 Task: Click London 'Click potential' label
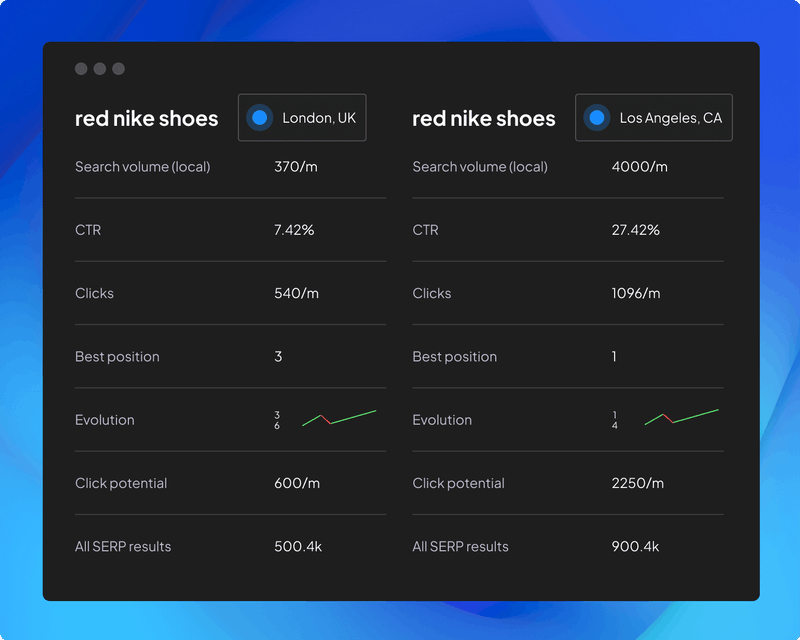point(121,483)
